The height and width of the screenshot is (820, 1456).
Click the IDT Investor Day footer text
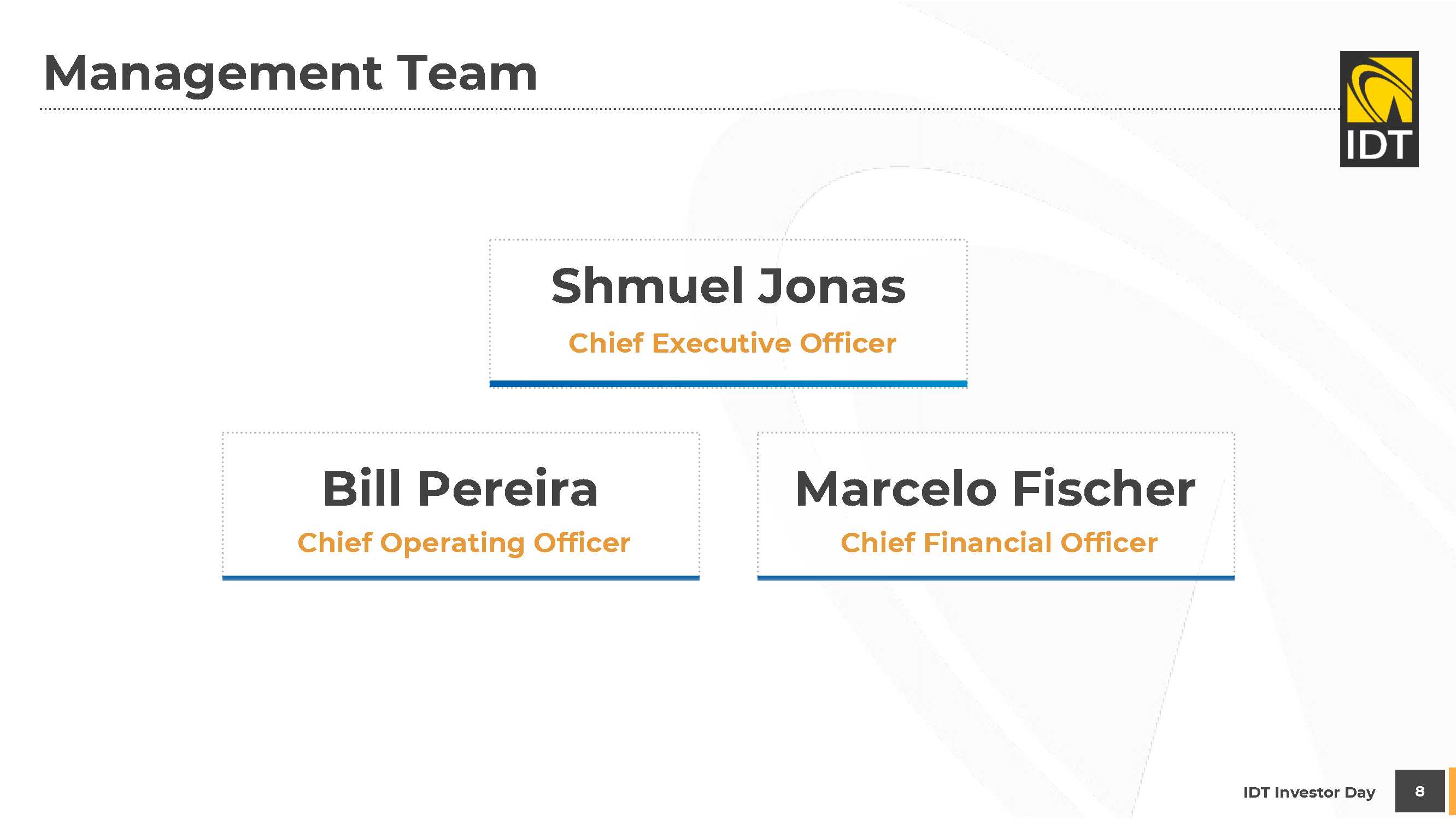[1308, 792]
